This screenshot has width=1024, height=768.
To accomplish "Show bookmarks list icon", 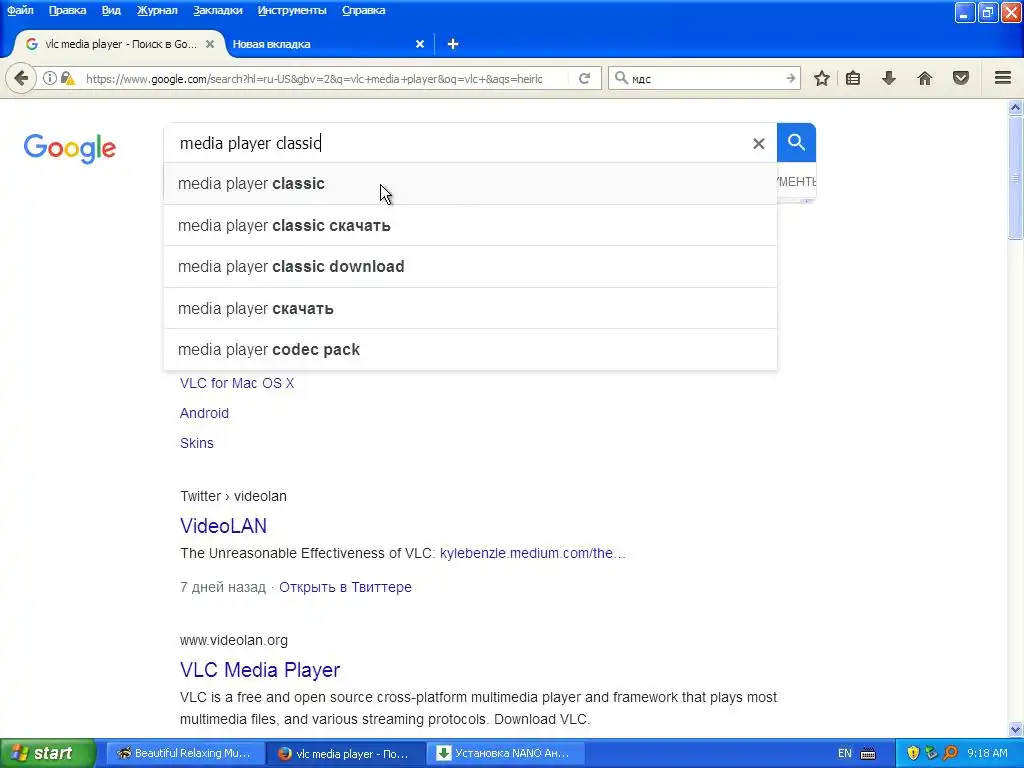I will click(853, 78).
